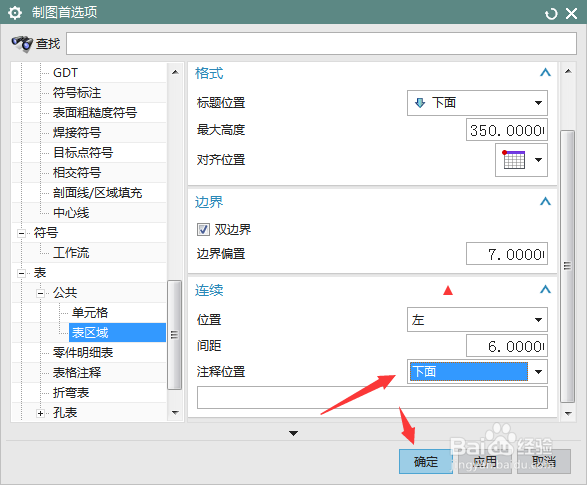Click the 取消 button
Screen dimensions: 587x485
point(544,461)
